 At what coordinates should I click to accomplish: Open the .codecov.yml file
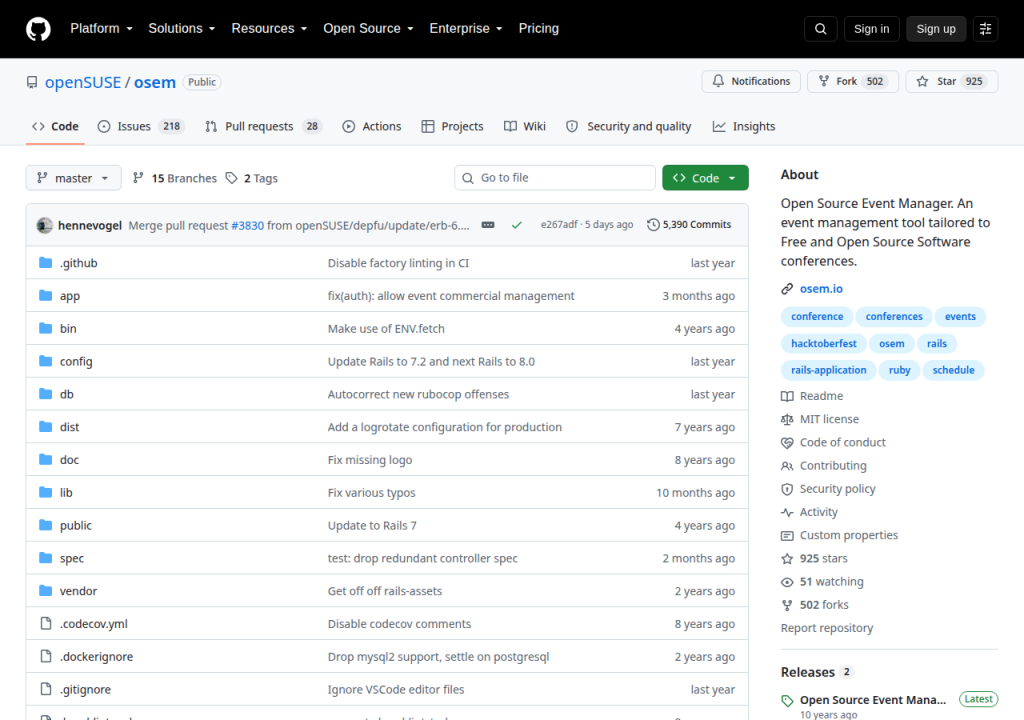pyautogui.click(x=93, y=624)
